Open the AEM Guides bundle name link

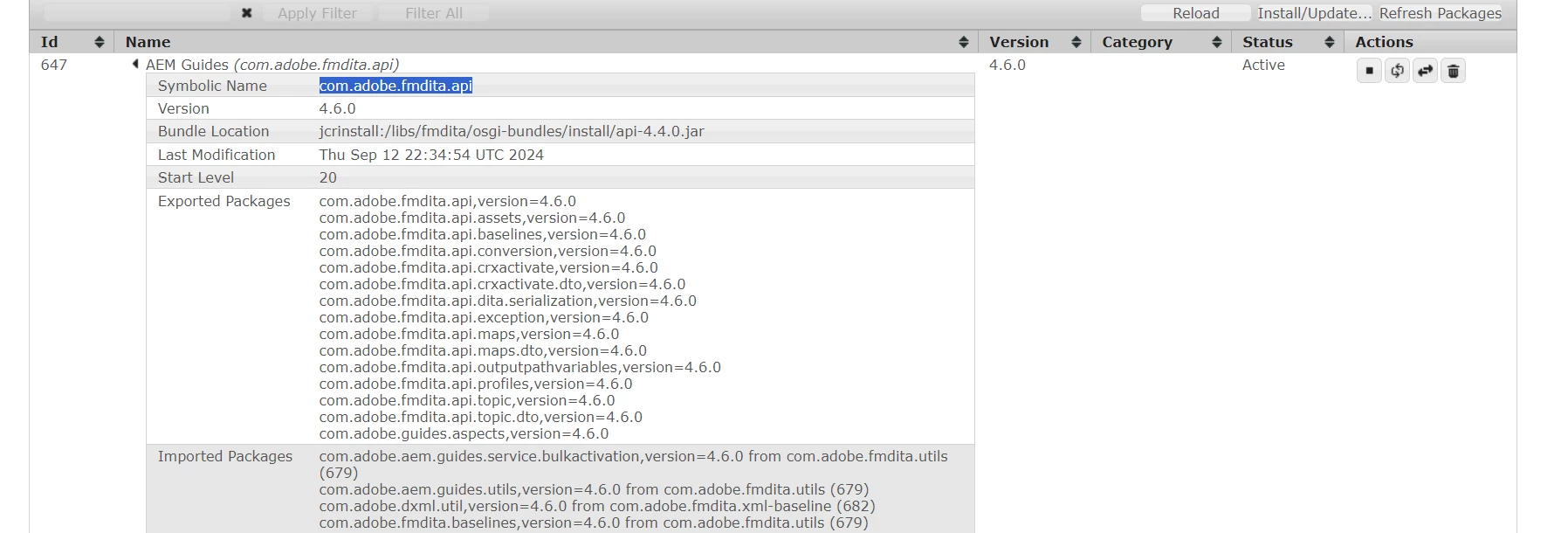pos(272,65)
